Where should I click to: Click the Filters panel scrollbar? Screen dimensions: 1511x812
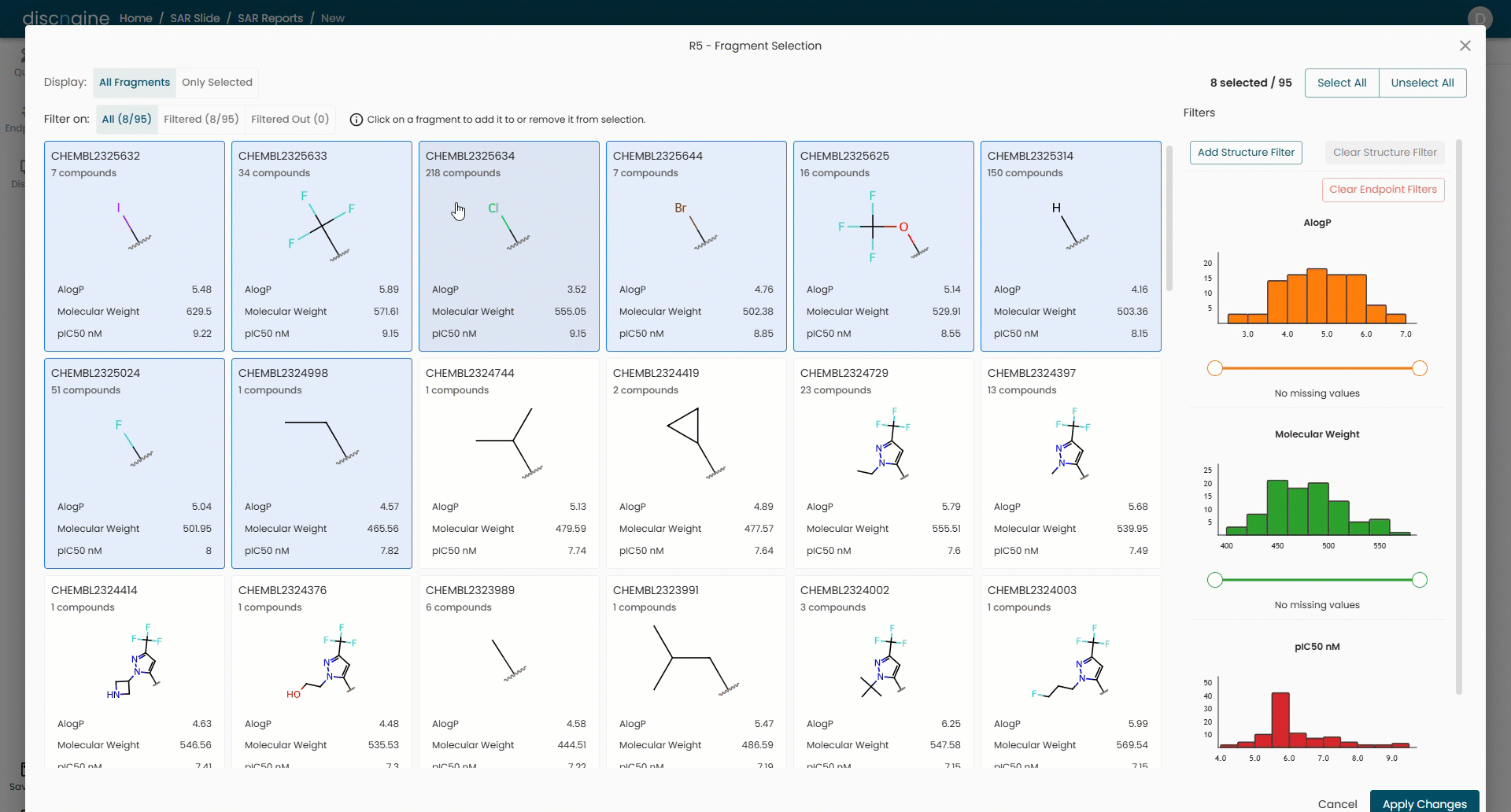pyautogui.click(x=1458, y=417)
